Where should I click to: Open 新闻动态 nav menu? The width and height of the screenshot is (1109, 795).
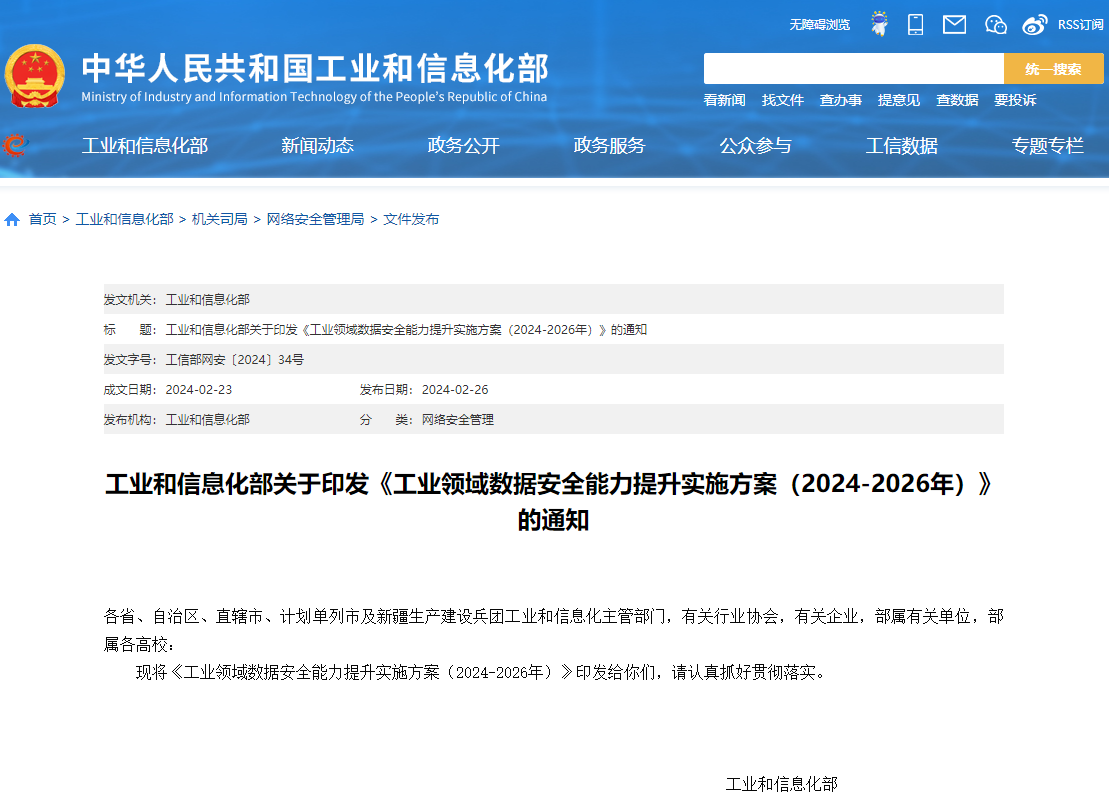(x=318, y=146)
